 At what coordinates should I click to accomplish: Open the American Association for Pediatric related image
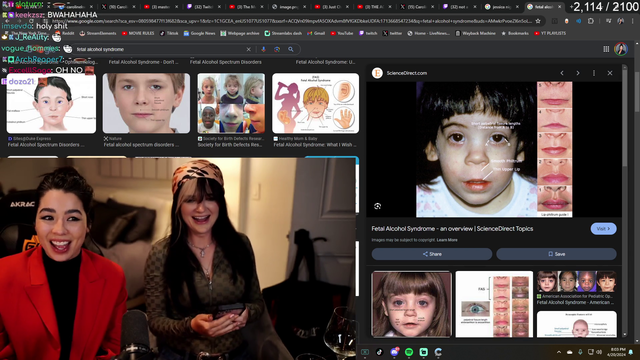coord(576,281)
